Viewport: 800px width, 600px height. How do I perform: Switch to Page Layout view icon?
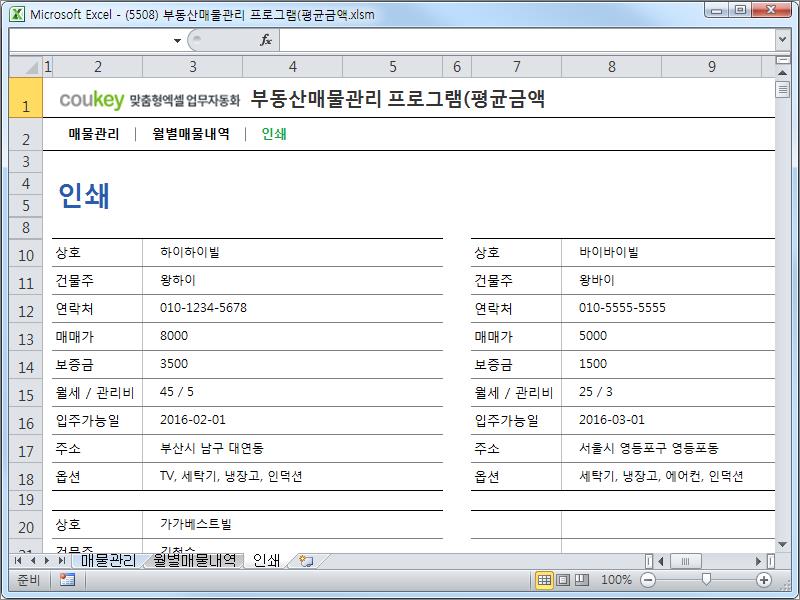pos(563,580)
